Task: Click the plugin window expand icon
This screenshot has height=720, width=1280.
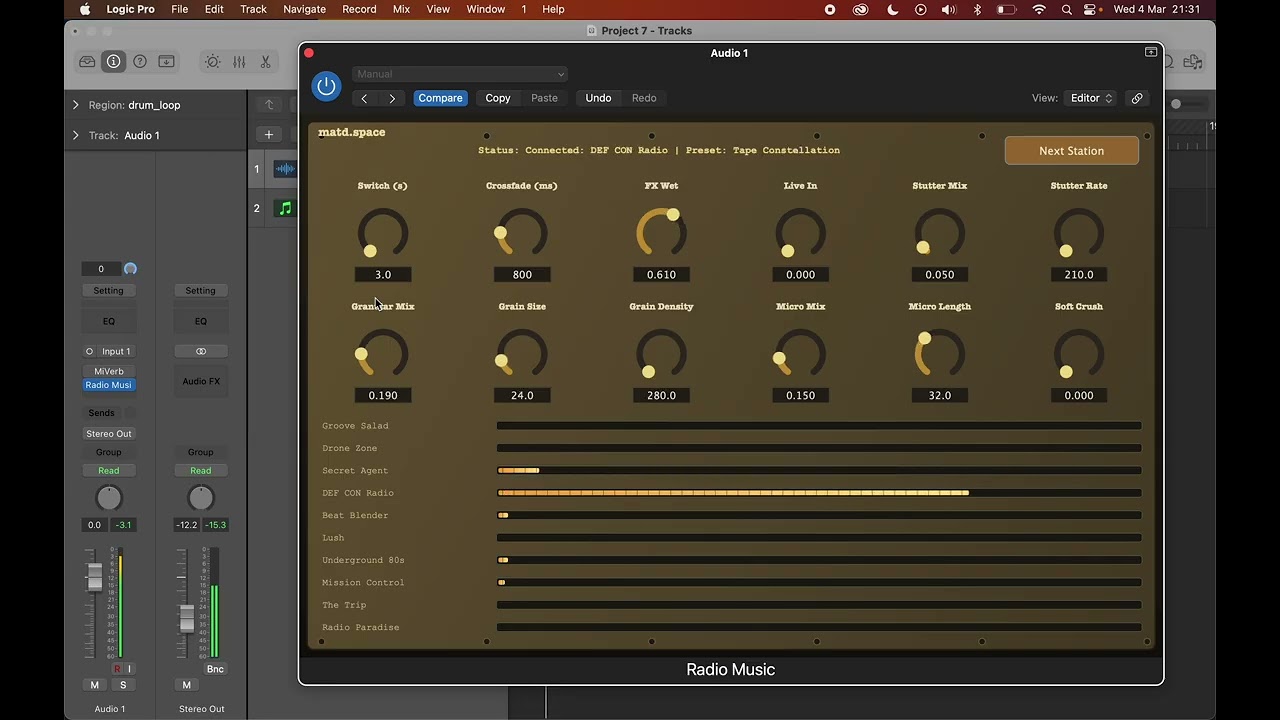Action: pyautogui.click(x=1151, y=52)
